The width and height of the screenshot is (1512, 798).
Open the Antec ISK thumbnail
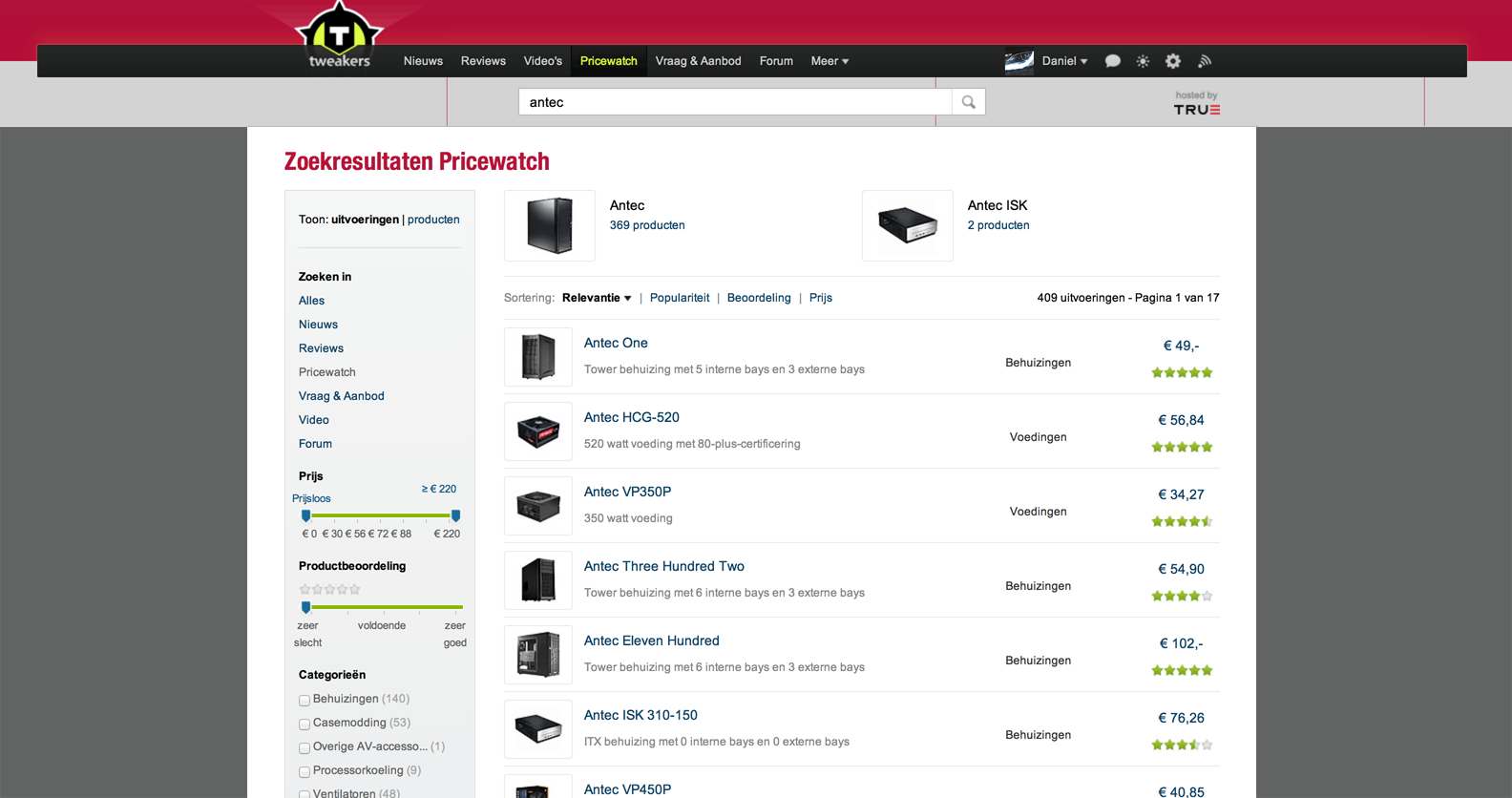(908, 225)
